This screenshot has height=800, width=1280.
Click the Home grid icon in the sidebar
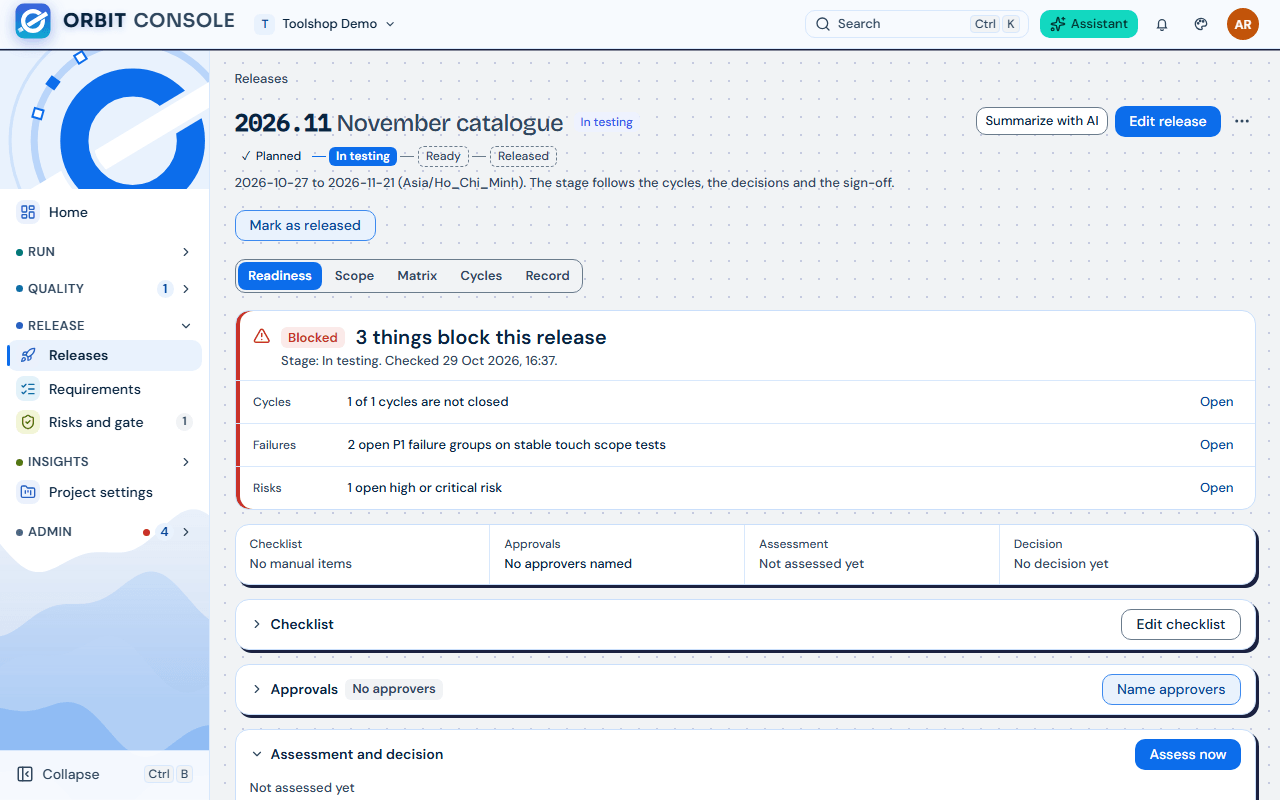tap(28, 212)
